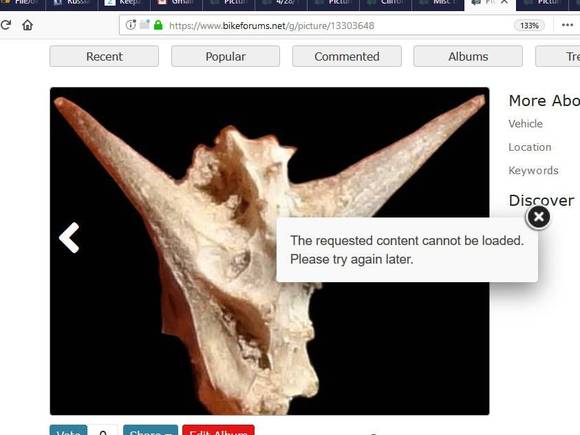Dismiss the error popup with the X icon

(x=538, y=217)
